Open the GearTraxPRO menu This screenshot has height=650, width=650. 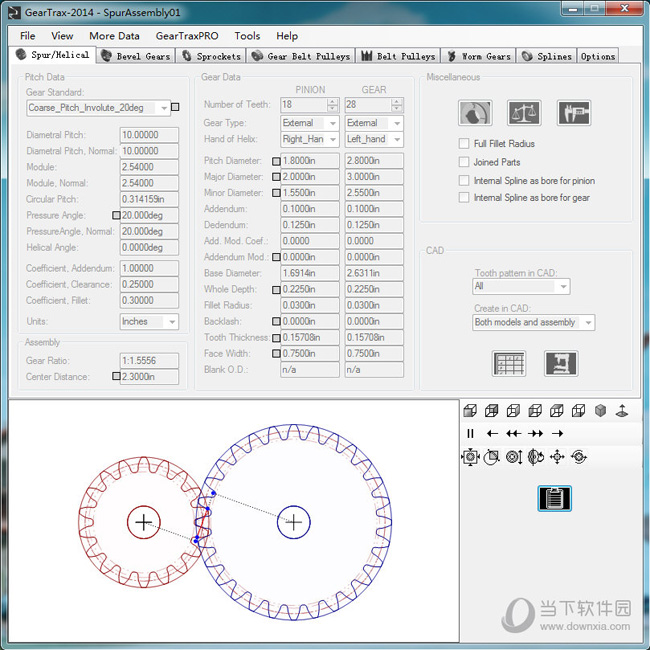[187, 36]
